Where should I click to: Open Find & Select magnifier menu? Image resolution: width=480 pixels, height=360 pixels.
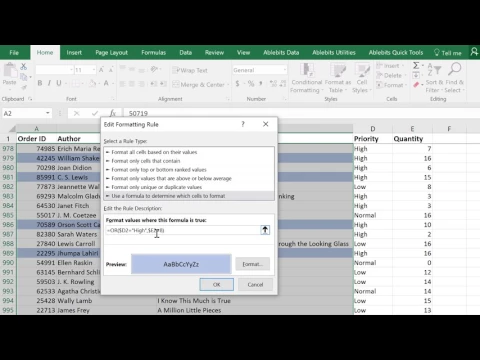point(454,78)
